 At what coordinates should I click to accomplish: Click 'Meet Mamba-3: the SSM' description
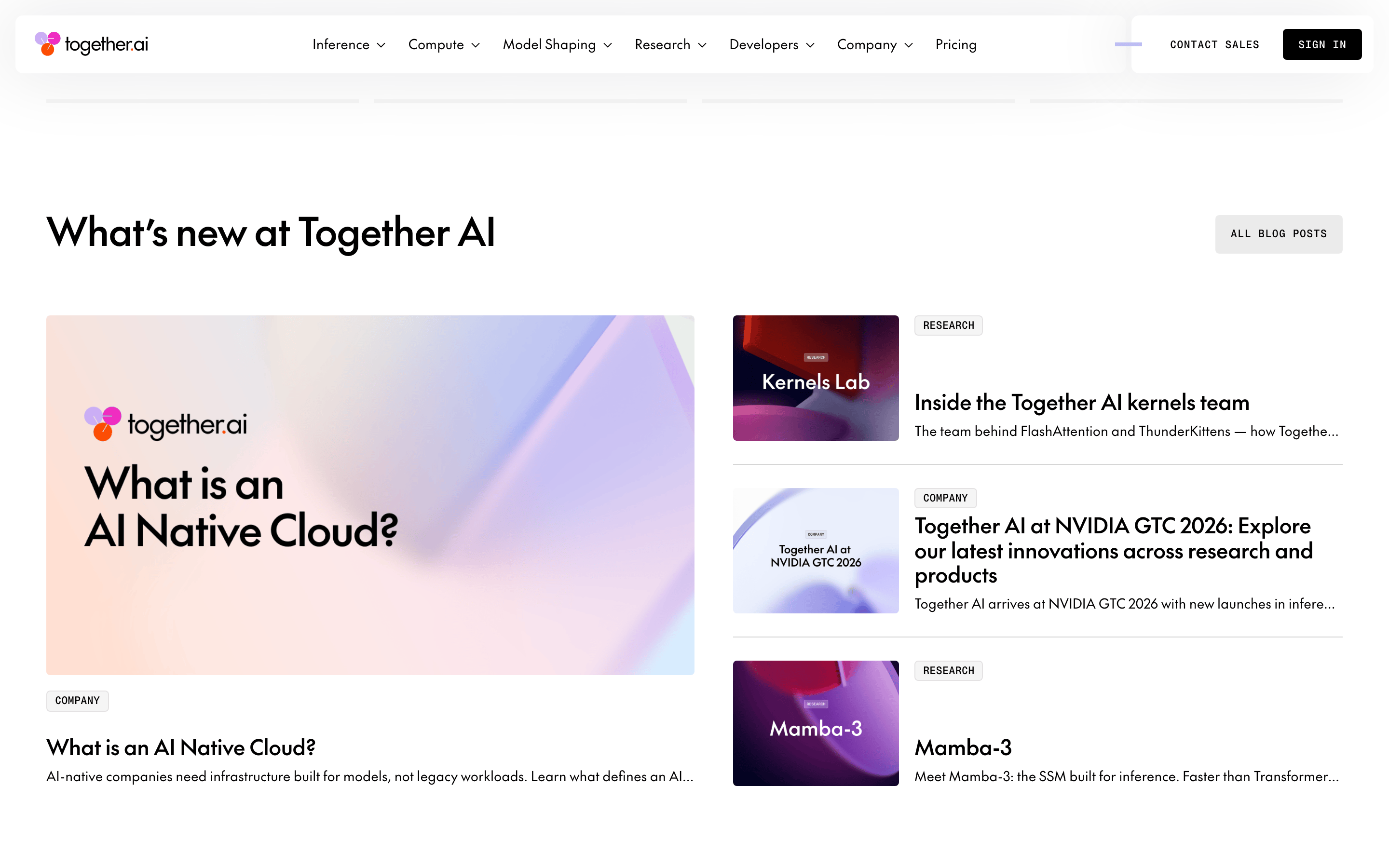[x=1127, y=777]
